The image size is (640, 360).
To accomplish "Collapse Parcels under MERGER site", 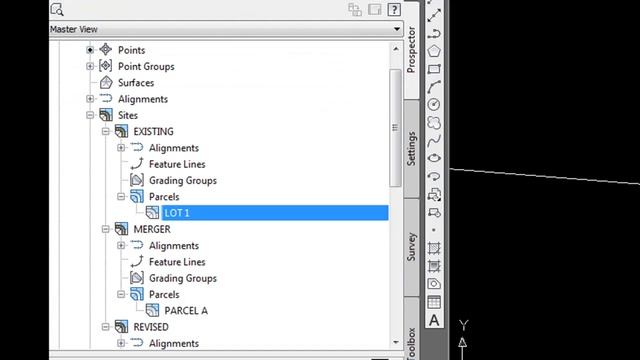I will (x=121, y=295).
